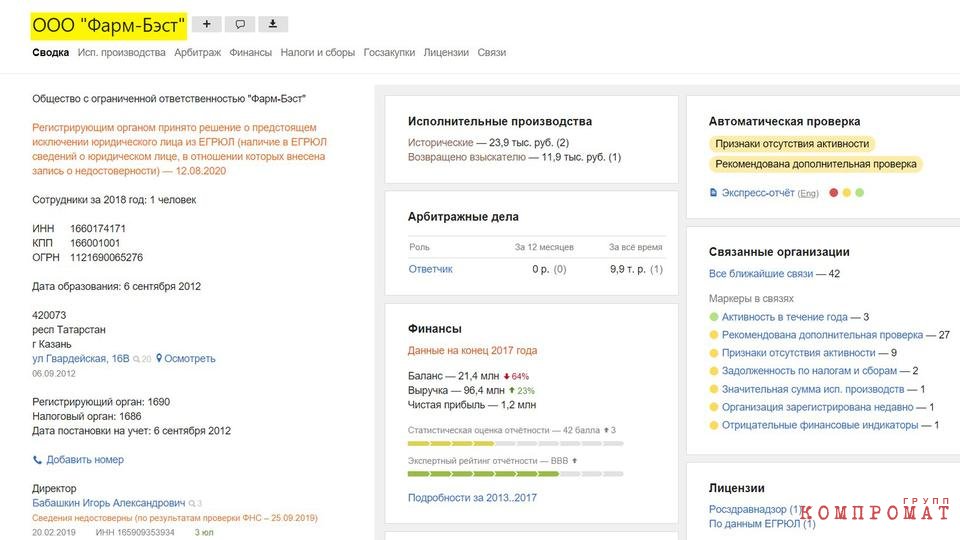Click the Арбитражные дела heading
Screen dimensions: 960x540
(x=463, y=217)
